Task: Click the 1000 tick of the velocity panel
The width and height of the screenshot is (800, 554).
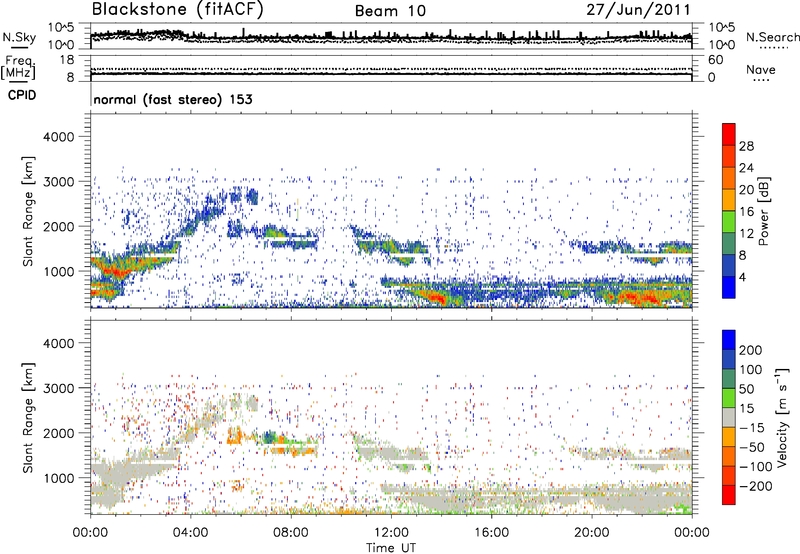Action: [x=59, y=478]
